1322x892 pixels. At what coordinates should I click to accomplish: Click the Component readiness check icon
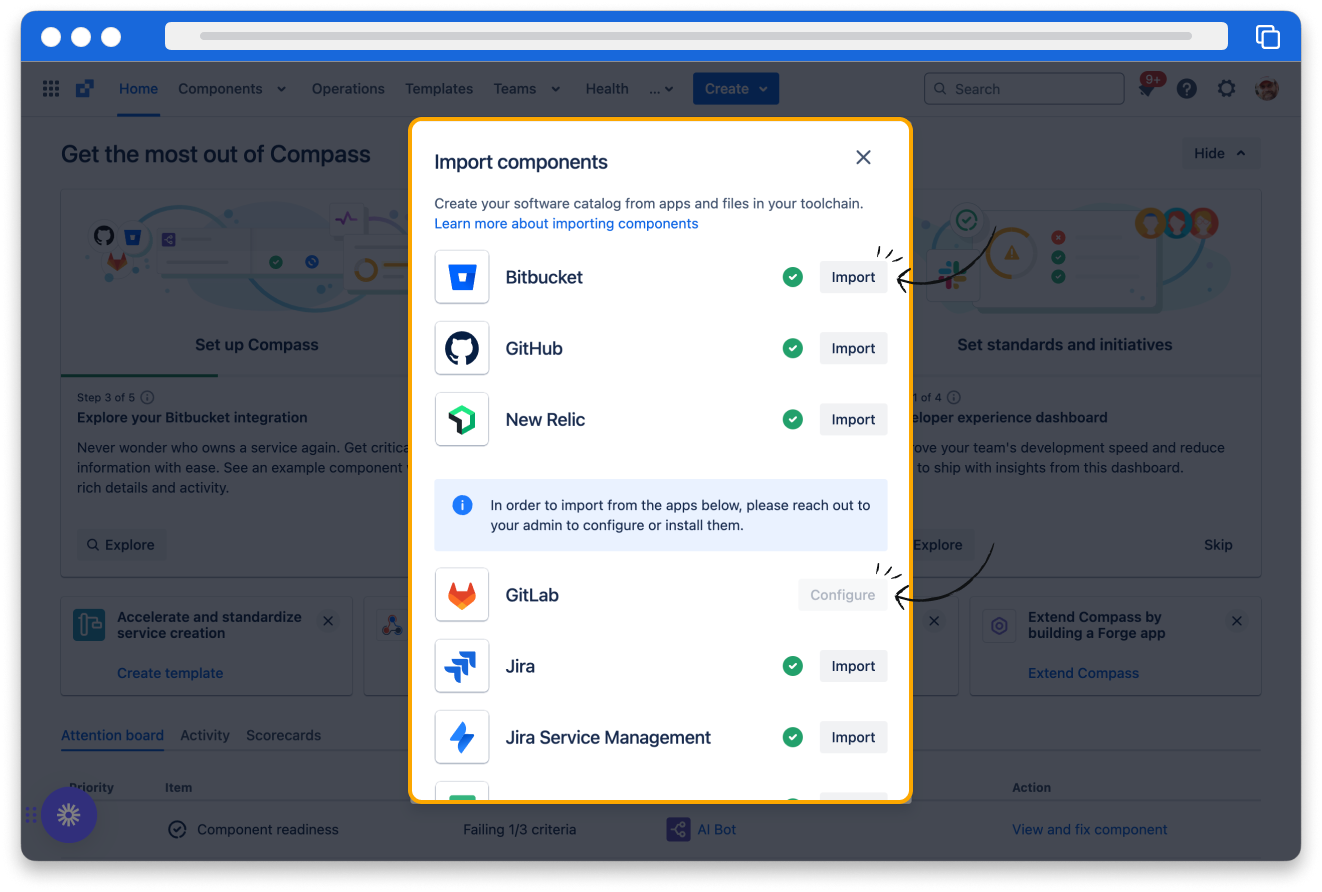(177, 829)
